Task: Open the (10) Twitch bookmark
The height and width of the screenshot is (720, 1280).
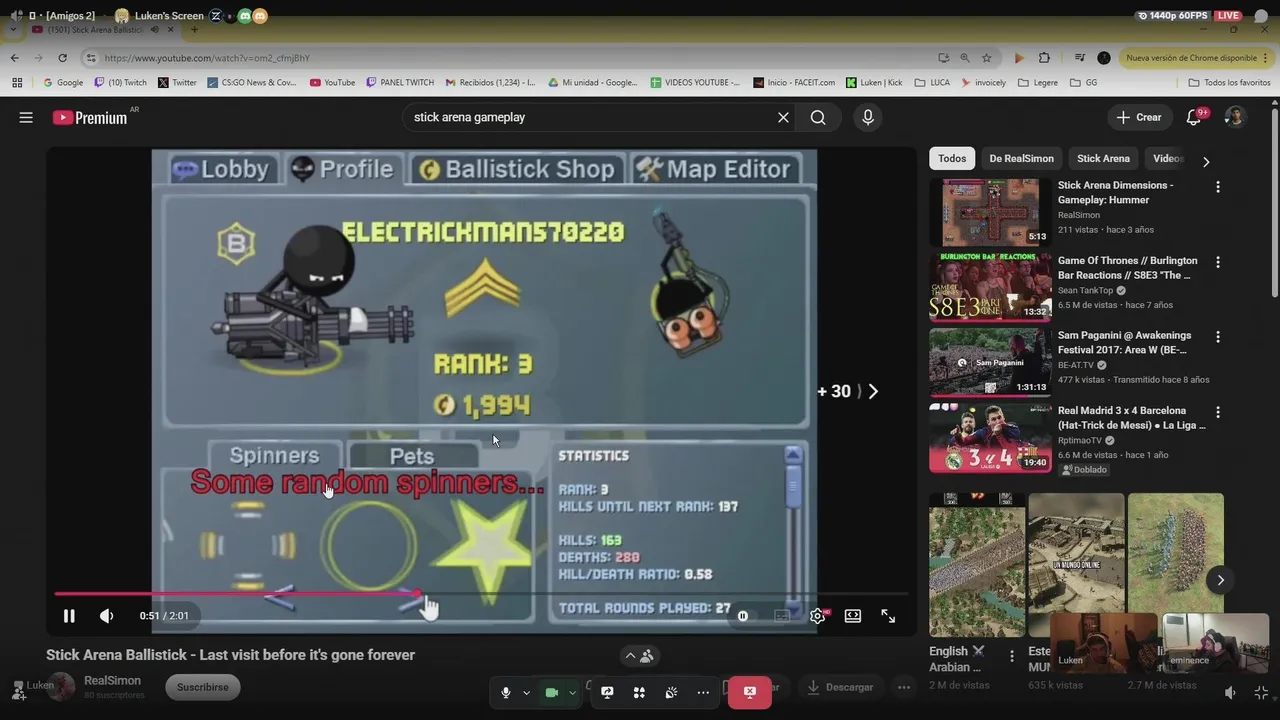Action: [x=120, y=82]
